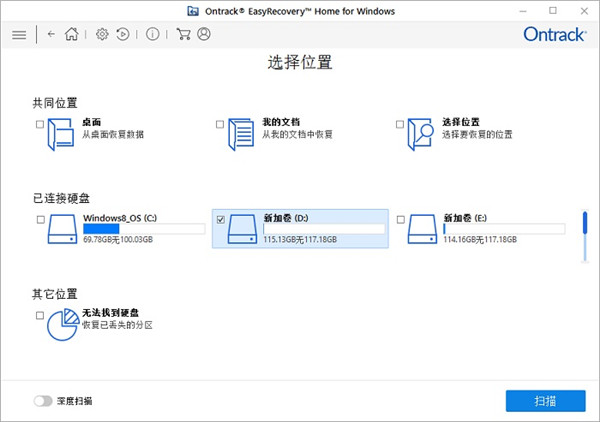Click the 无法找到硬盘 title
Screen dimensions: 600x422
click(110, 313)
